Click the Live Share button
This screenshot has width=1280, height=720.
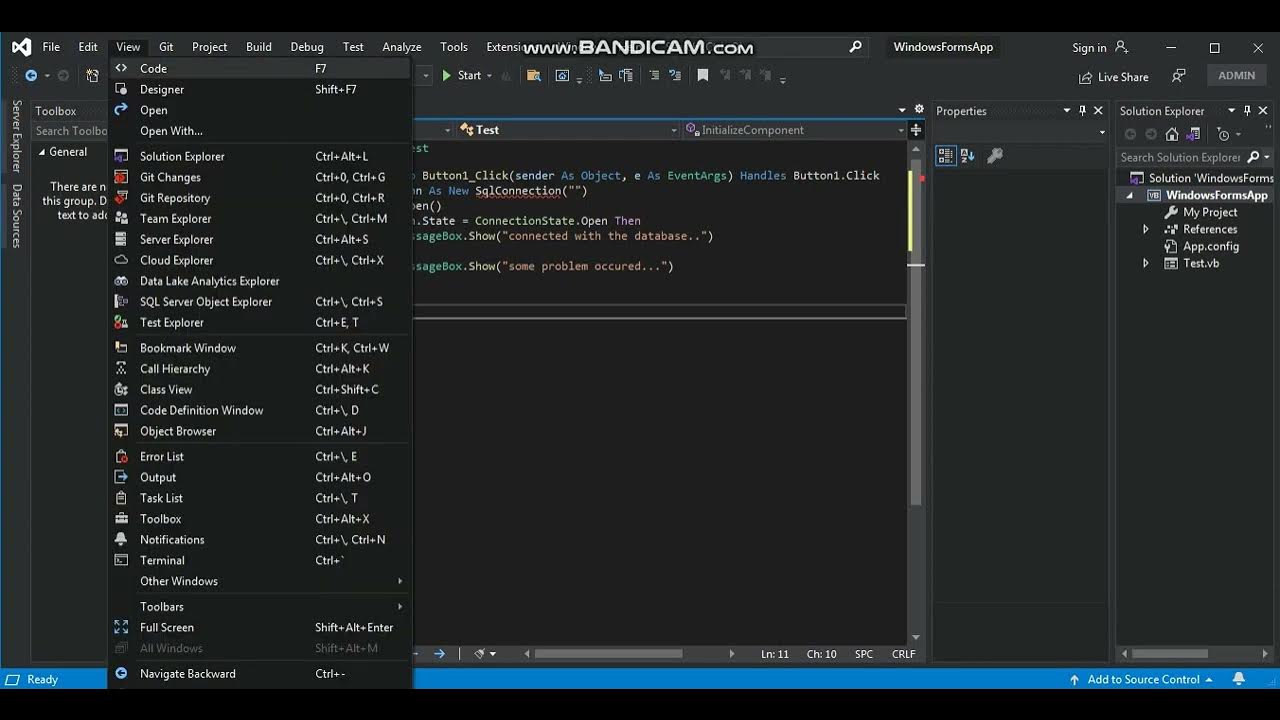point(1113,77)
